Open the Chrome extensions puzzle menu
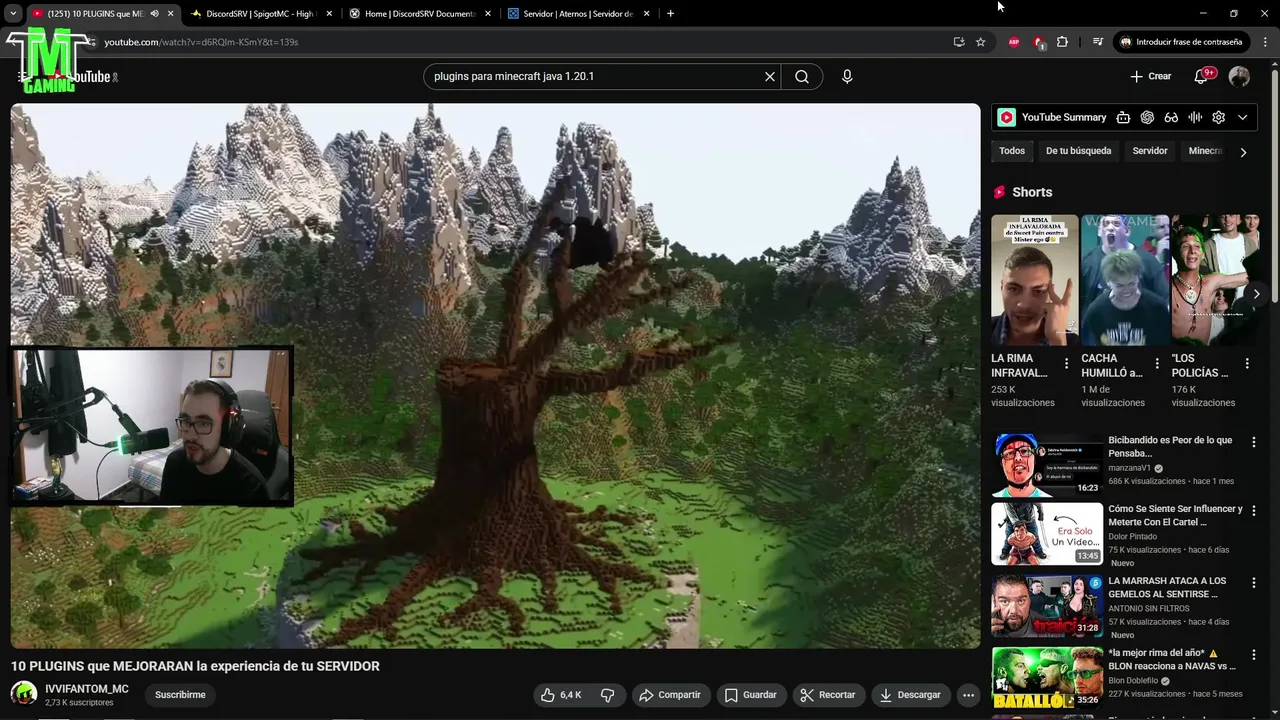Screen dimensions: 1280x720 pyautogui.click(x=1063, y=42)
